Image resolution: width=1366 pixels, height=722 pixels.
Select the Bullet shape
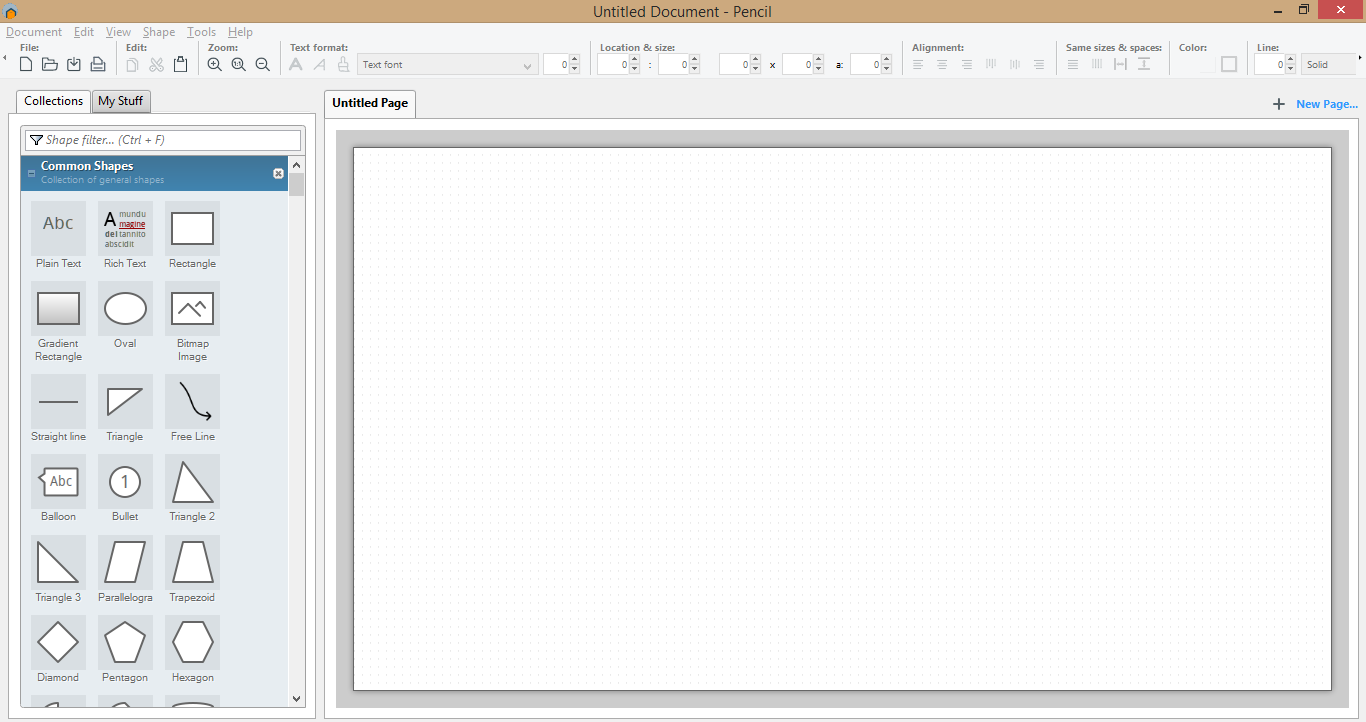[x=125, y=489]
